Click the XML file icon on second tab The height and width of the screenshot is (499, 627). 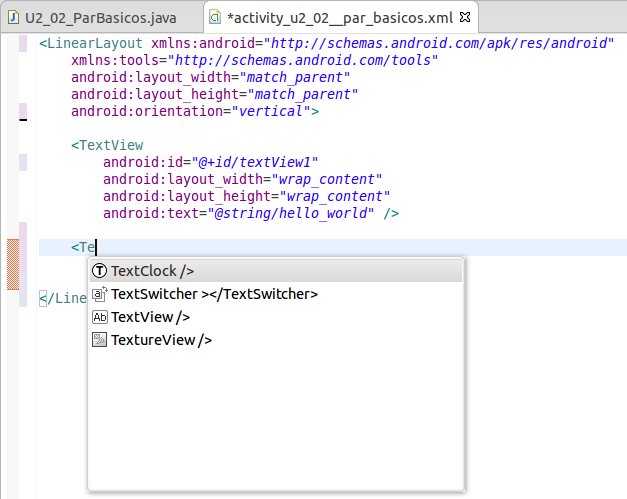(x=215, y=18)
